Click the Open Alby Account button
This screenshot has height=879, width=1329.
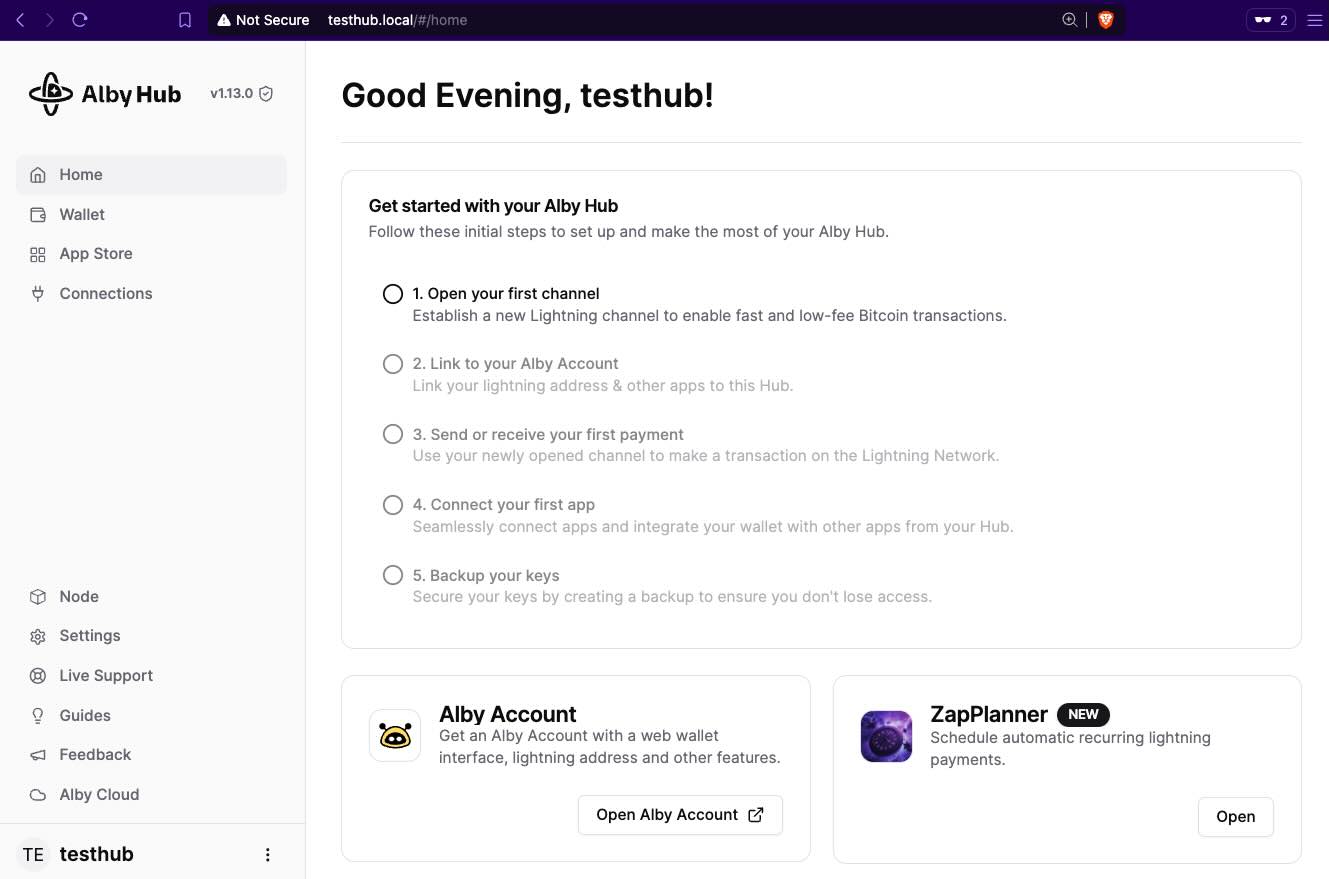click(x=680, y=815)
